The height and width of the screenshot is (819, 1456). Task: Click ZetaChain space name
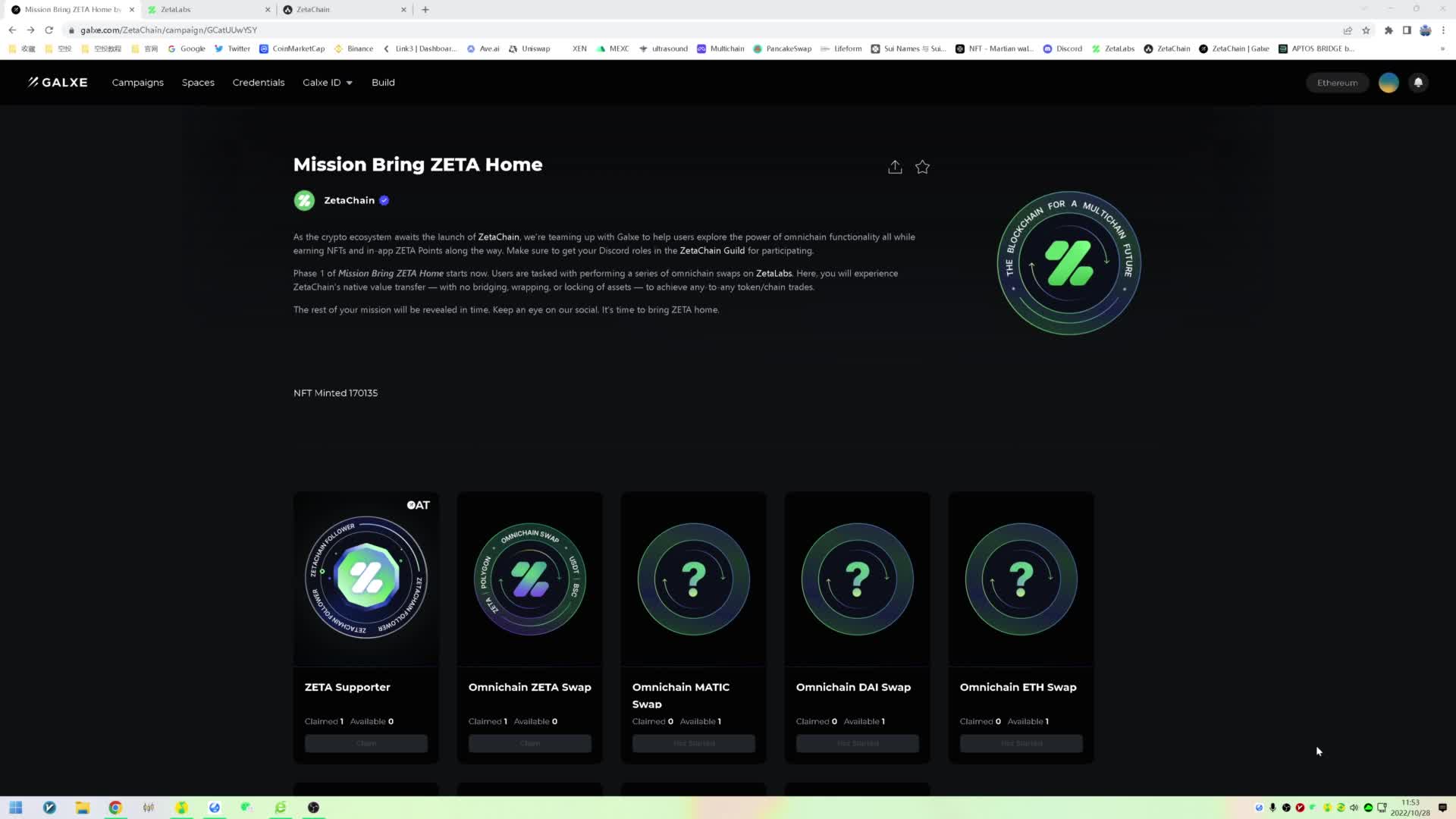coord(349,200)
